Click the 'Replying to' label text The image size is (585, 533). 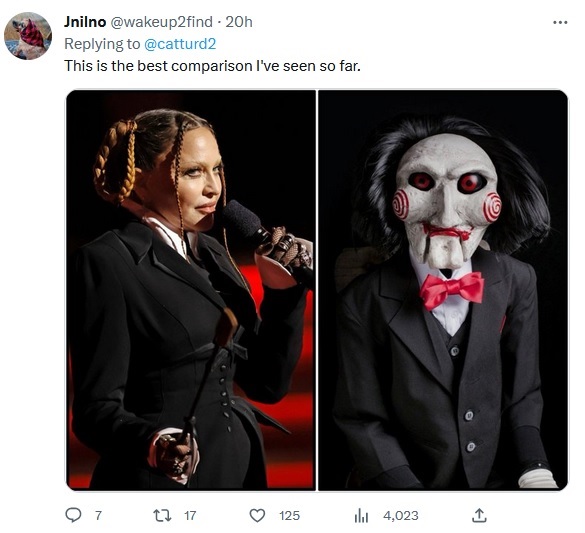pyautogui.click(x=102, y=44)
